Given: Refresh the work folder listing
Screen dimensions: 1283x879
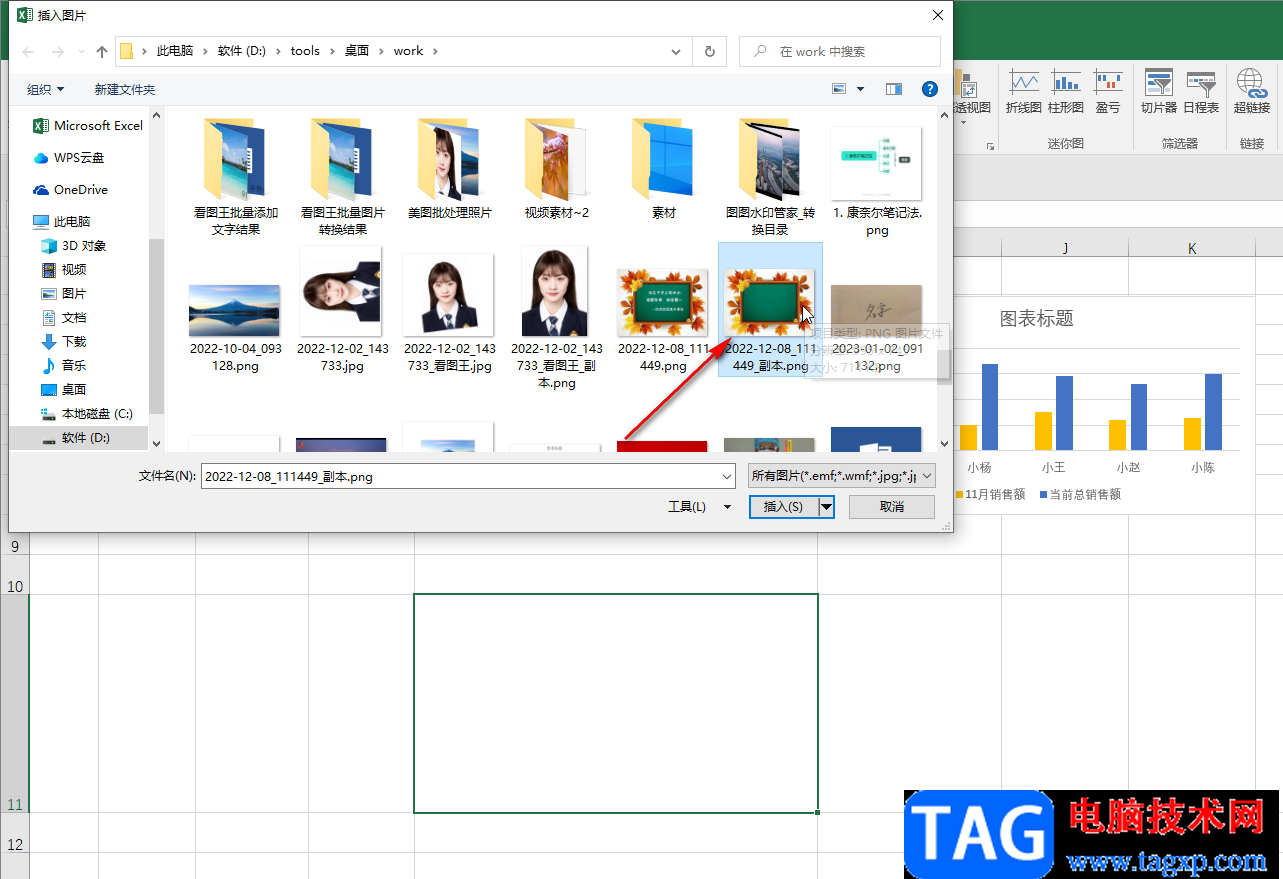Looking at the screenshot, I should click(710, 51).
